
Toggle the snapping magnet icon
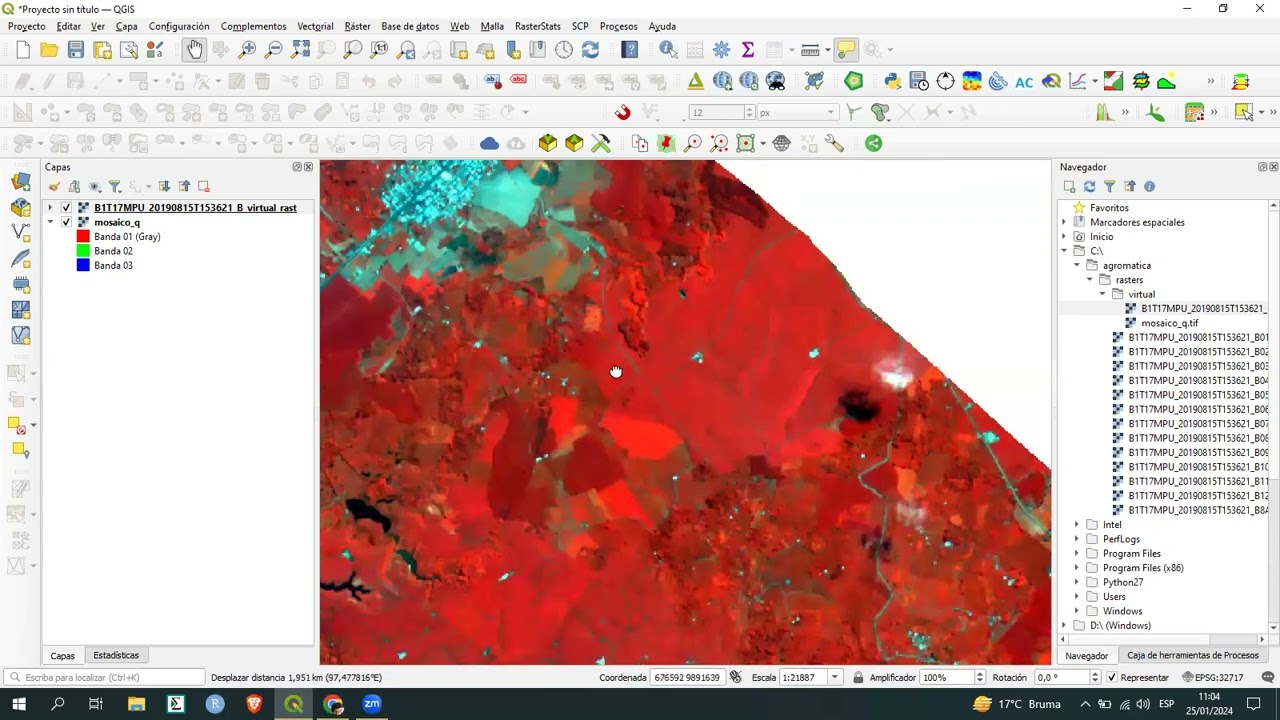click(x=623, y=112)
